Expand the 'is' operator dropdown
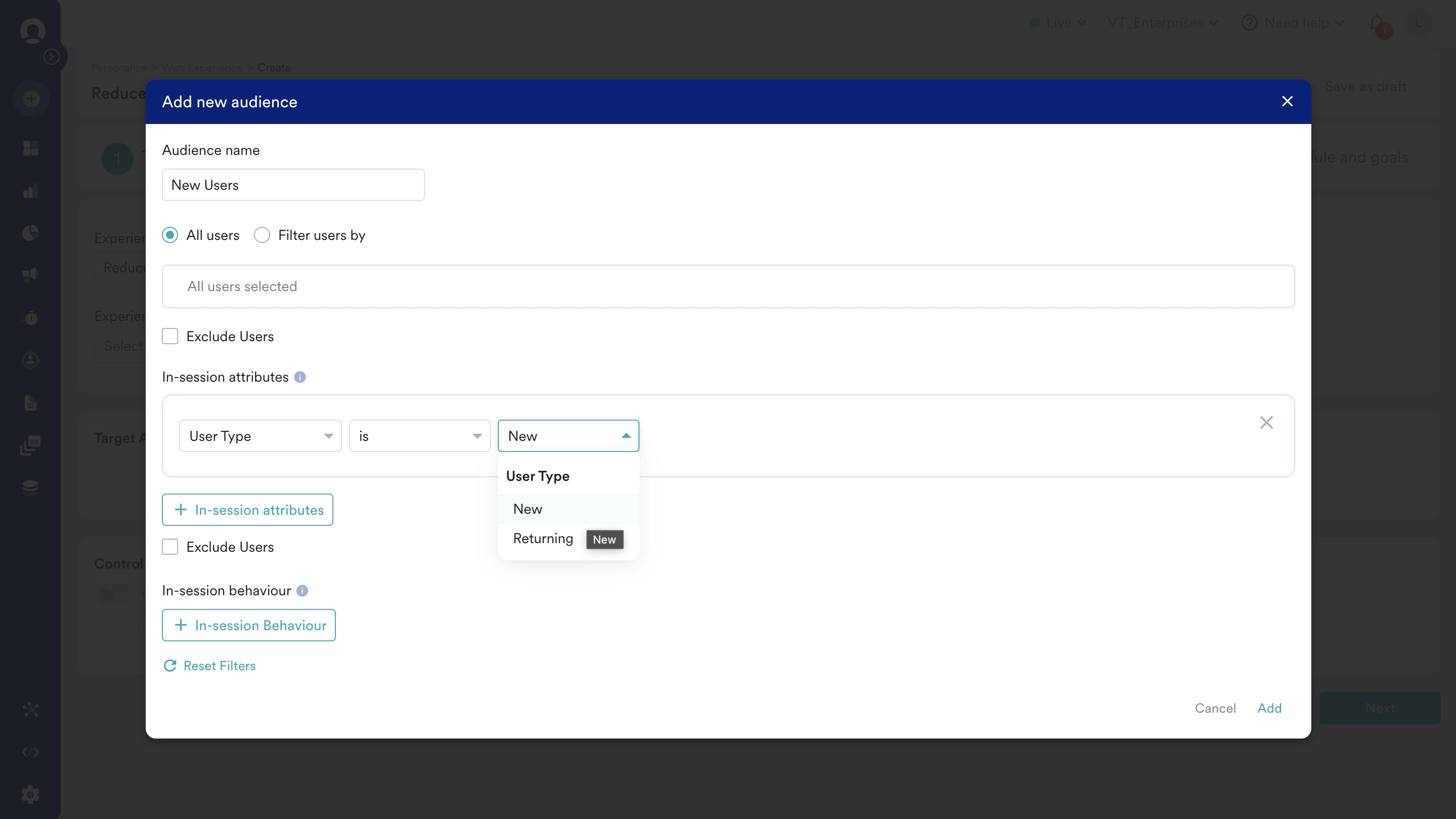 point(419,436)
